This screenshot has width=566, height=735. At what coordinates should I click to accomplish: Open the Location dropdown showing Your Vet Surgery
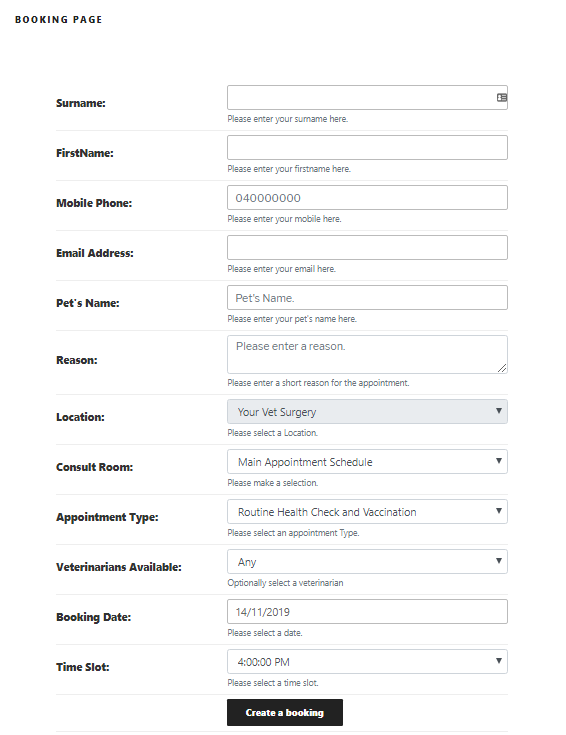point(367,412)
